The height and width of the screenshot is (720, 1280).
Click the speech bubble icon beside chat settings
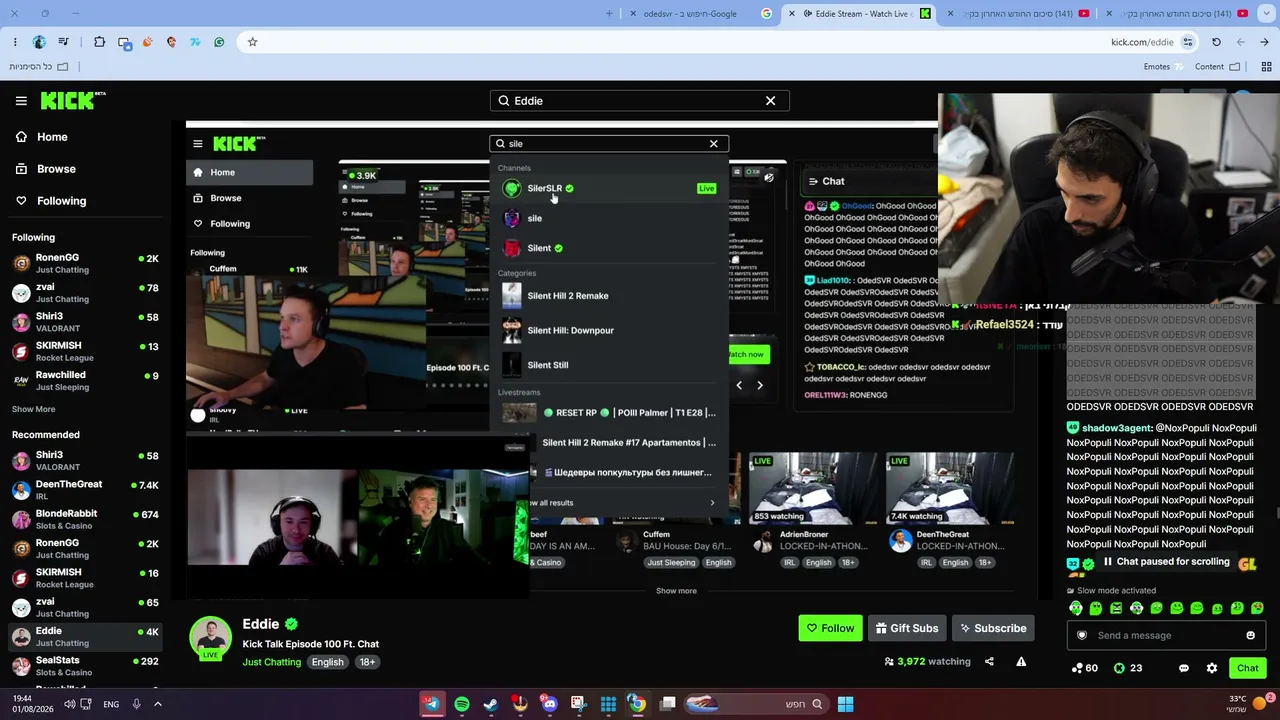1184,668
